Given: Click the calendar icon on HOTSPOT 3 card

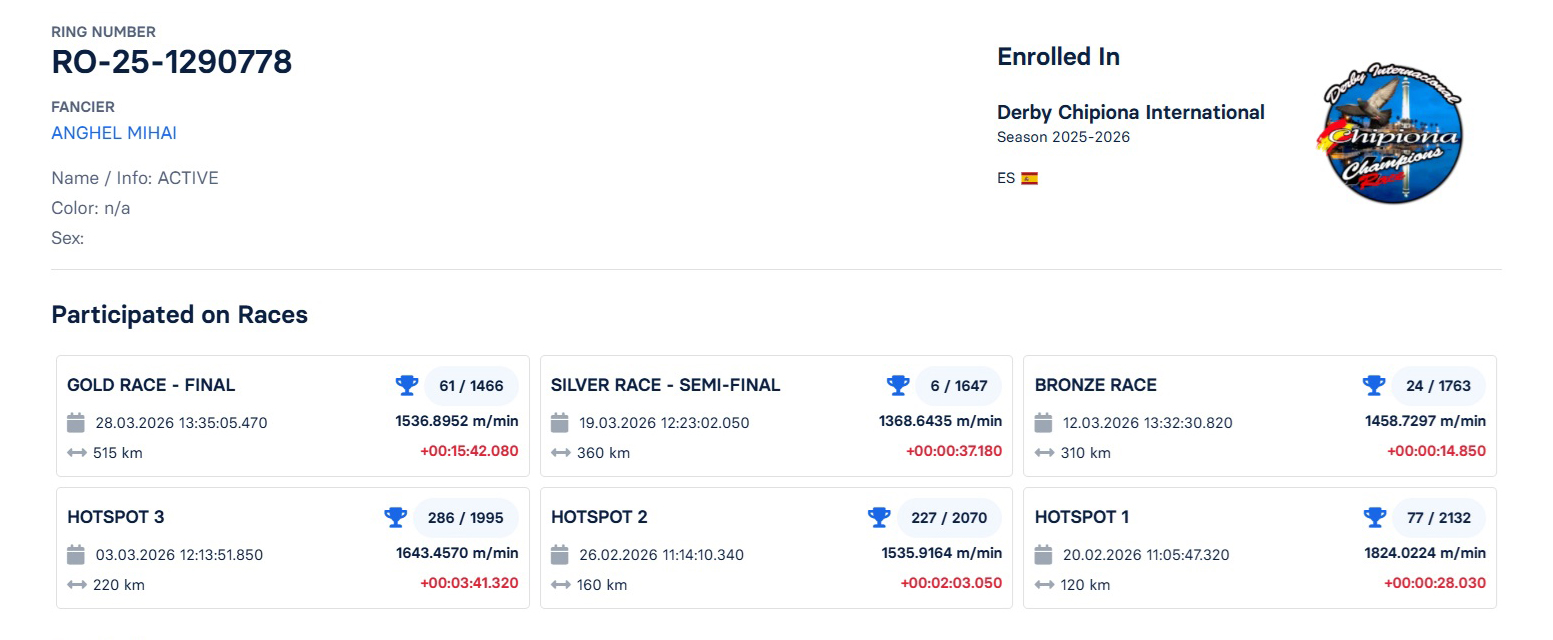Looking at the screenshot, I should click(75, 554).
